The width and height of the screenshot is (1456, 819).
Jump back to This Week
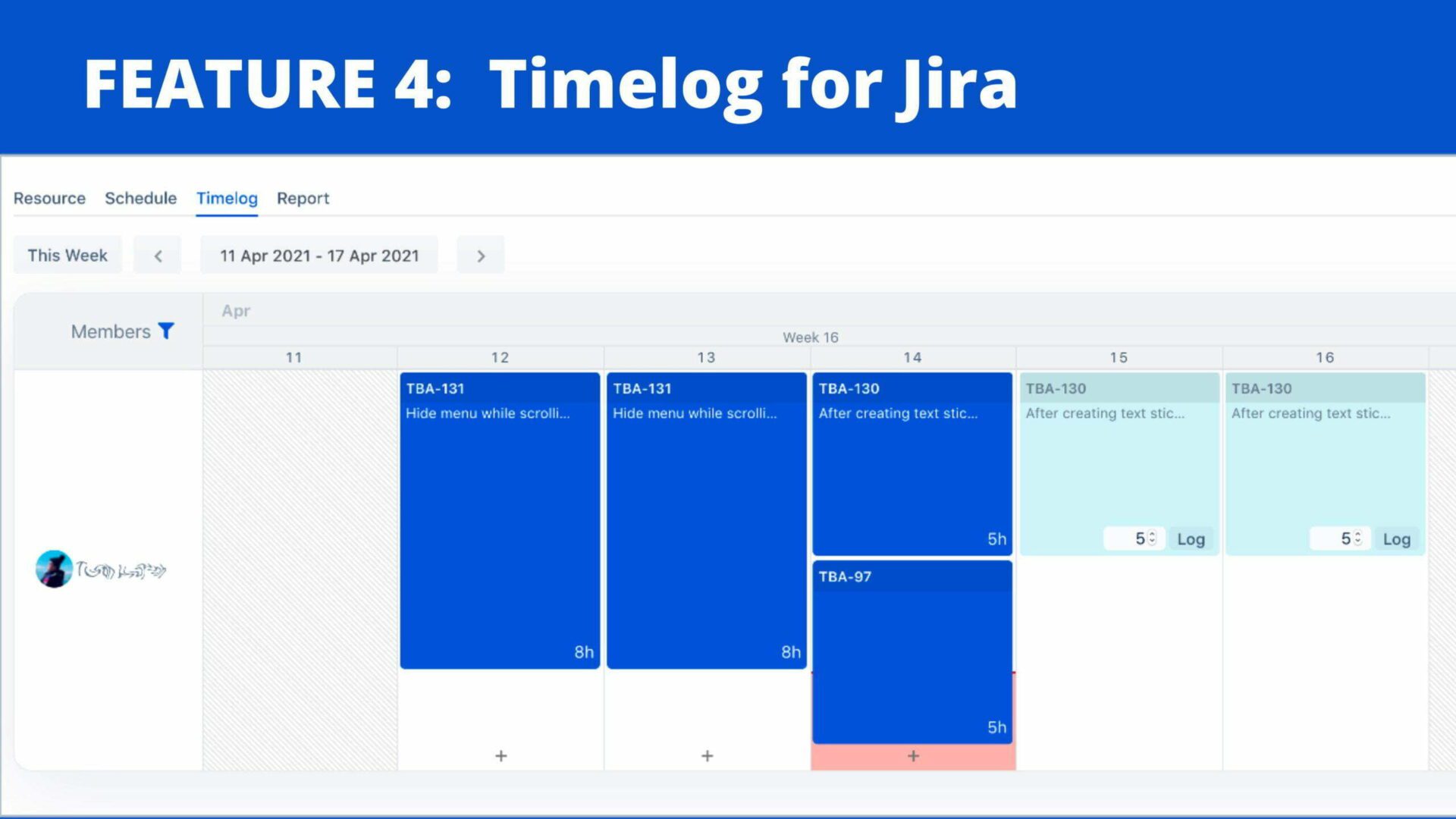tap(67, 255)
